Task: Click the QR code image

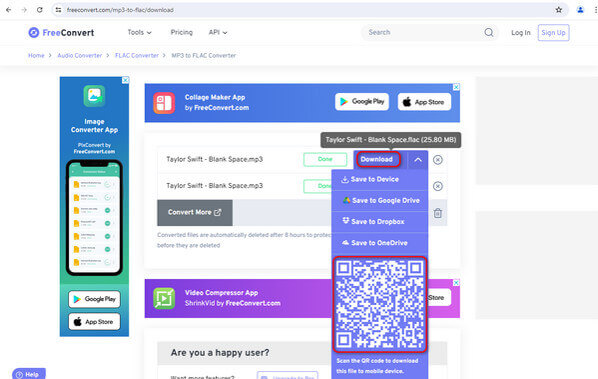Action: [x=379, y=304]
